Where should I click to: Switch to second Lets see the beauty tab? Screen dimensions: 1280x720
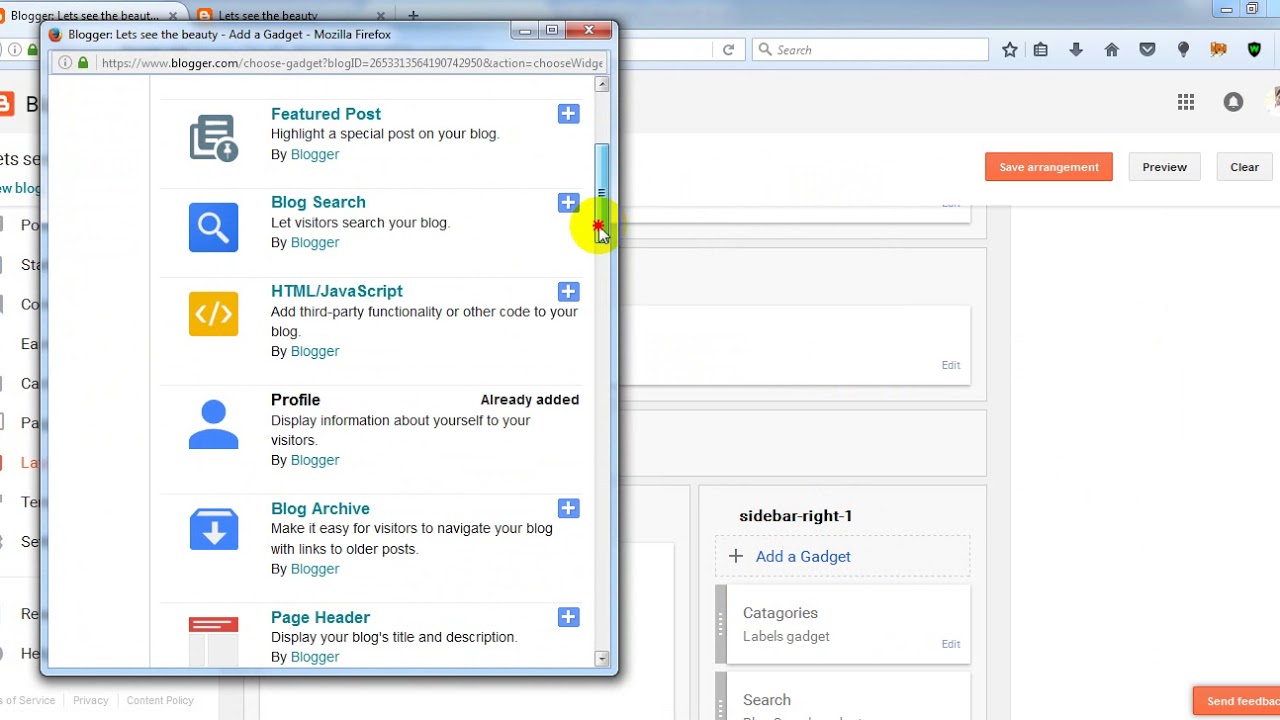288,16
